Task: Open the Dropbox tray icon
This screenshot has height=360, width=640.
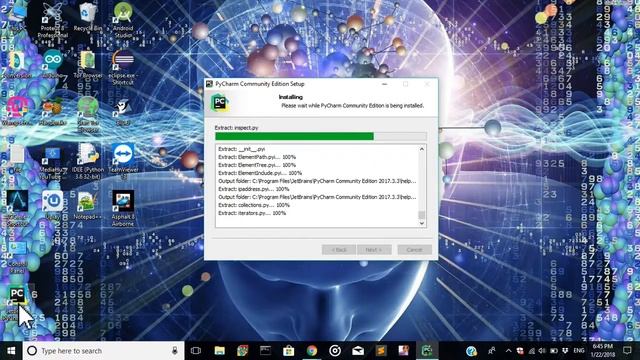Action: coord(565,351)
